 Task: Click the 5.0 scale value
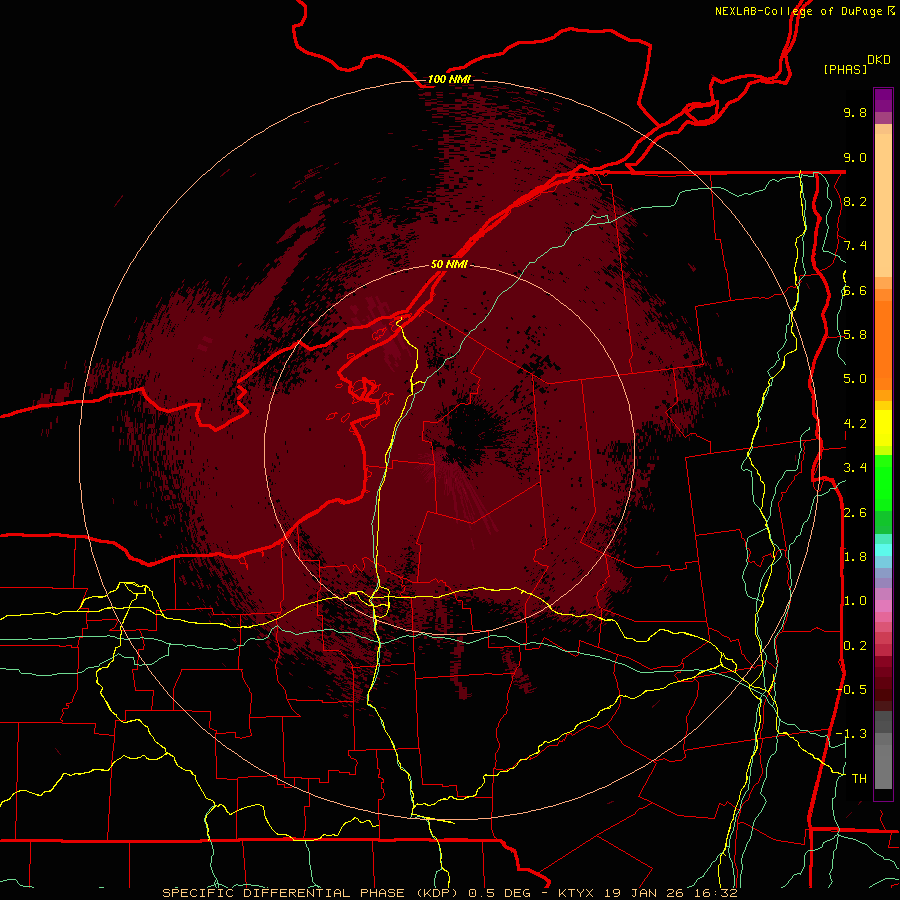coord(855,379)
